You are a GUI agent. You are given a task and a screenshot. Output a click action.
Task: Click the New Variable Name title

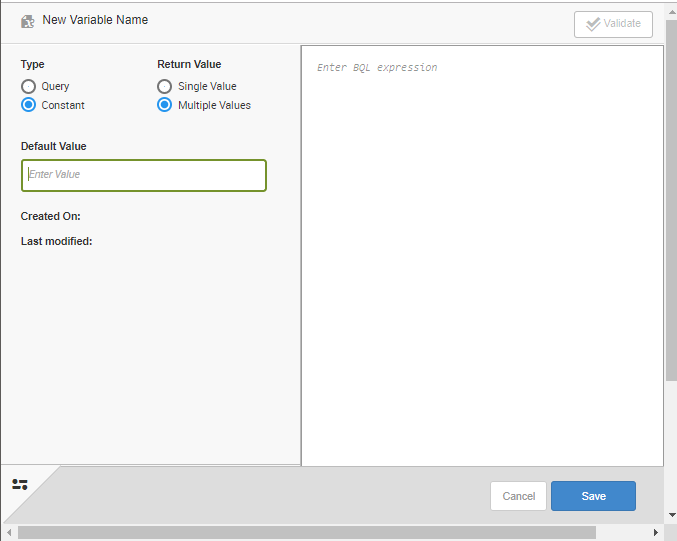tap(95, 20)
